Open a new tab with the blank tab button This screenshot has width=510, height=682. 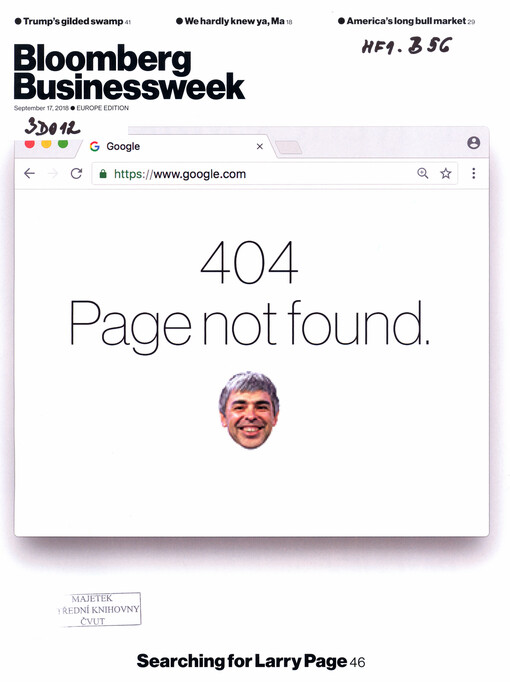coord(289,147)
